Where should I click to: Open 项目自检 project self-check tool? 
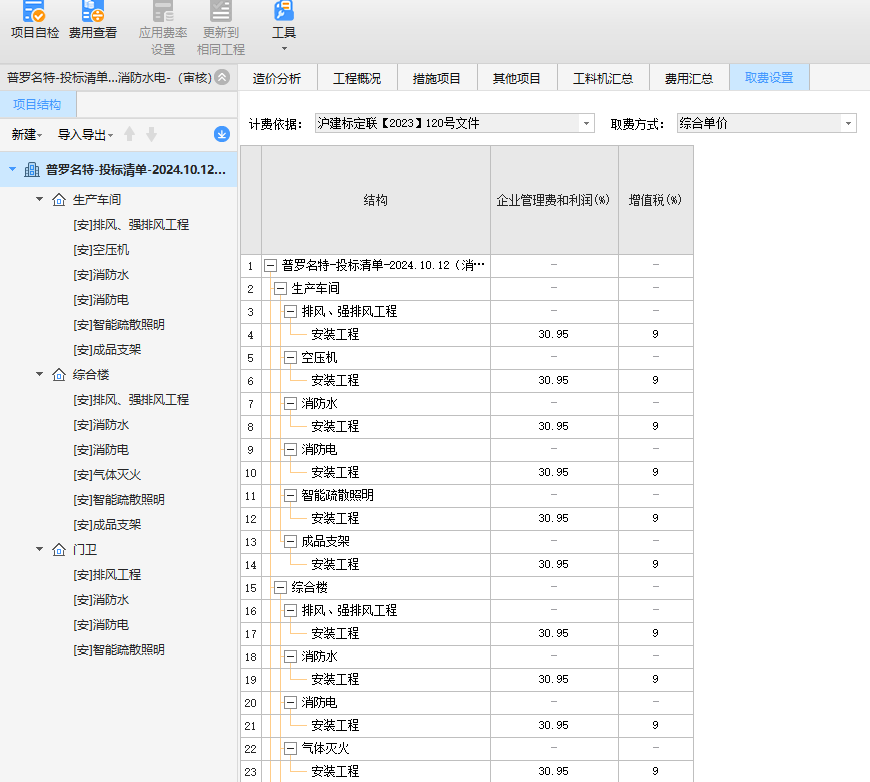tap(34, 21)
